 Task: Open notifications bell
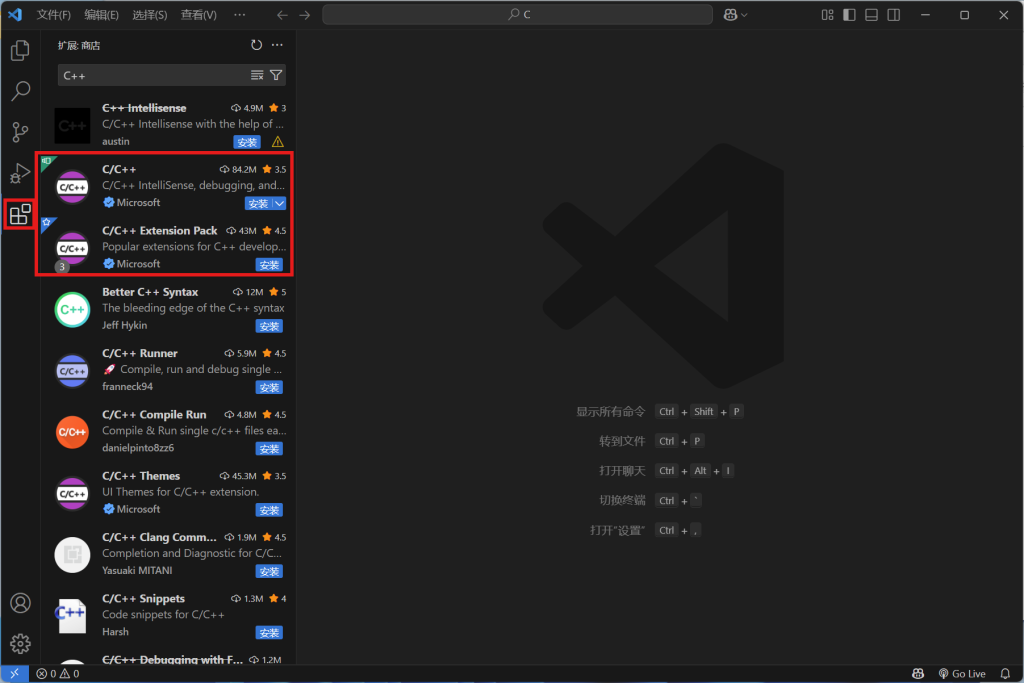pyautogui.click(x=1005, y=673)
